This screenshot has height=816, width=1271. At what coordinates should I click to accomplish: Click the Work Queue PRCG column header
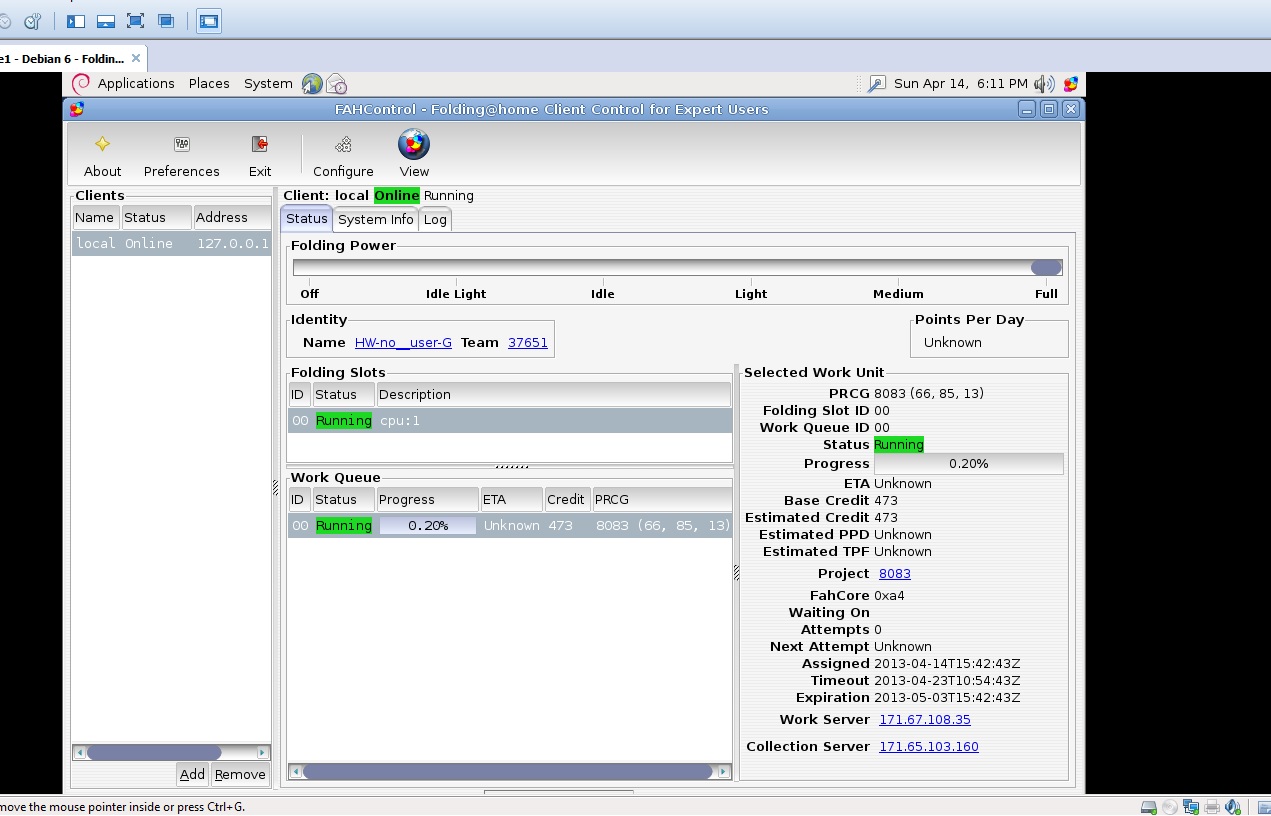point(661,499)
